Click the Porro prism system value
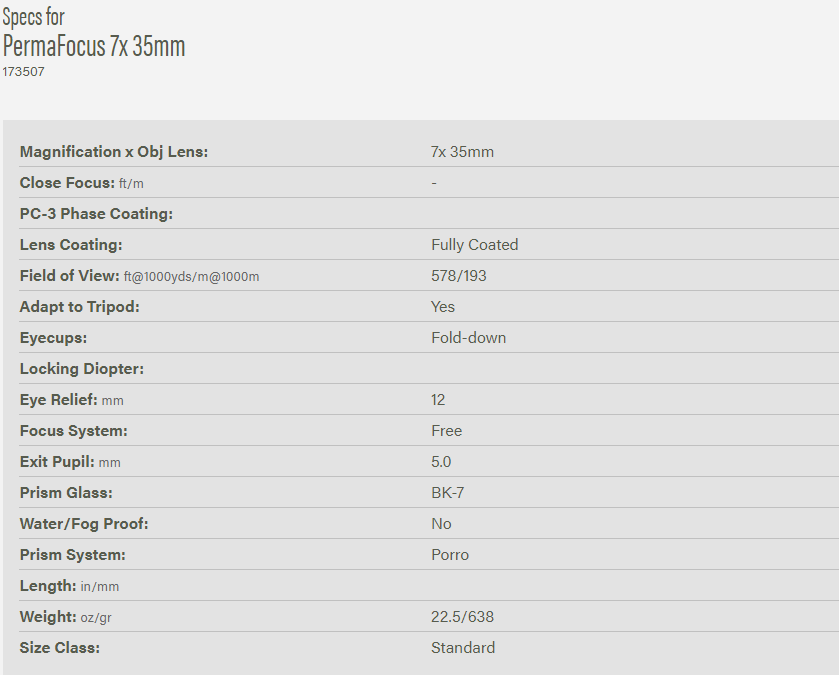Screen dimensions: 839x675 tap(450, 555)
